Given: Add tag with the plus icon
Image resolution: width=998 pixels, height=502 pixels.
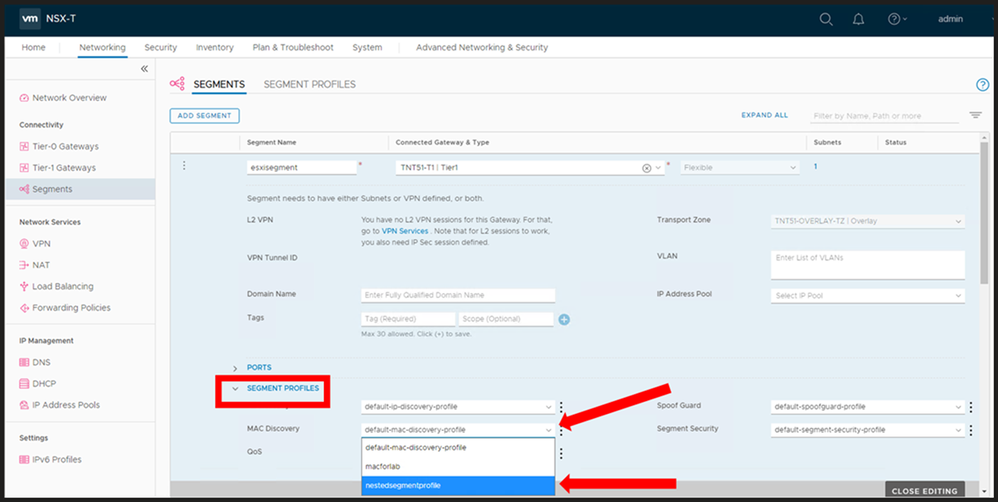Looking at the screenshot, I should coord(564,319).
